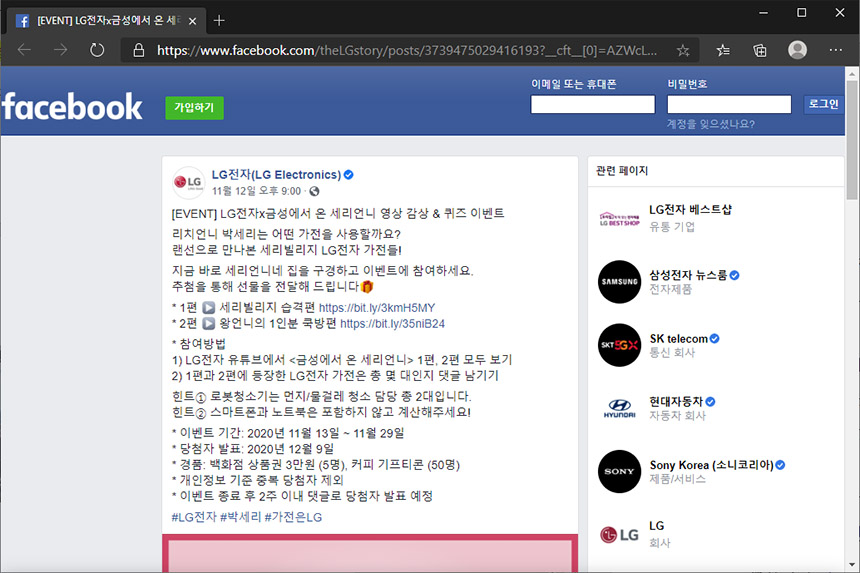The width and height of the screenshot is (860, 573).
Task: Click the pink post image below hashtags
Action: point(370,553)
